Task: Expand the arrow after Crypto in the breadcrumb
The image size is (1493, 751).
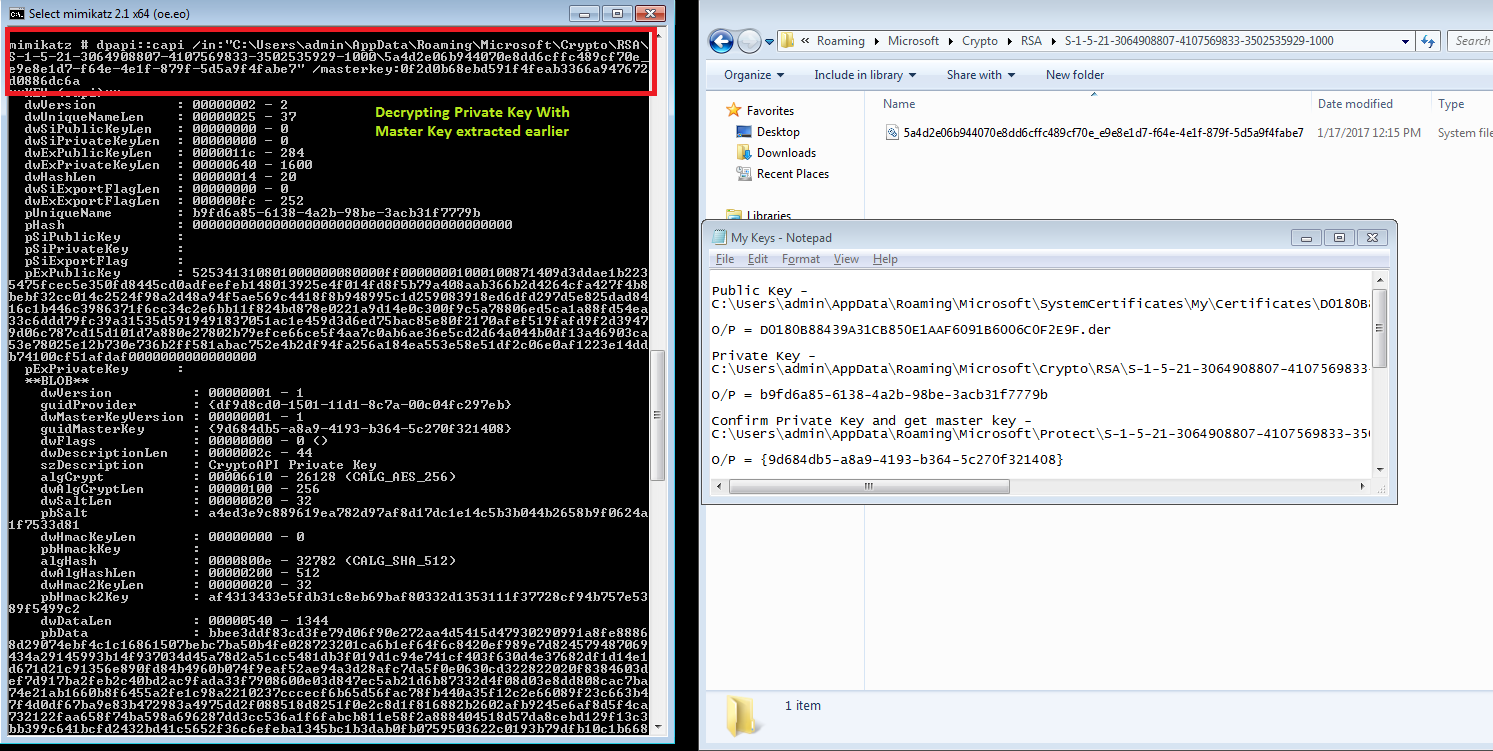Action: click(x=1009, y=41)
